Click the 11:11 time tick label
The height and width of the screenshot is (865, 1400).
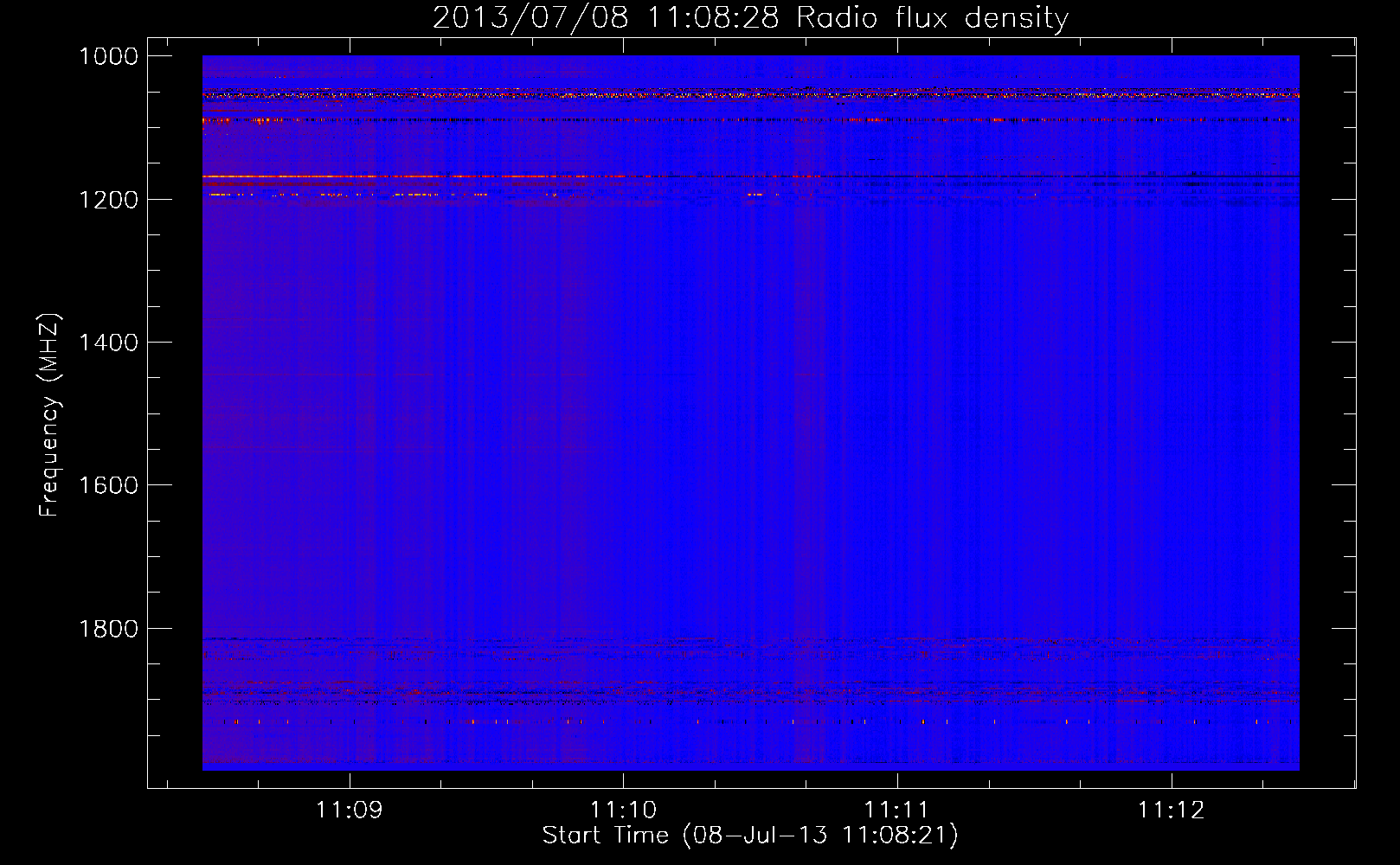(x=897, y=811)
